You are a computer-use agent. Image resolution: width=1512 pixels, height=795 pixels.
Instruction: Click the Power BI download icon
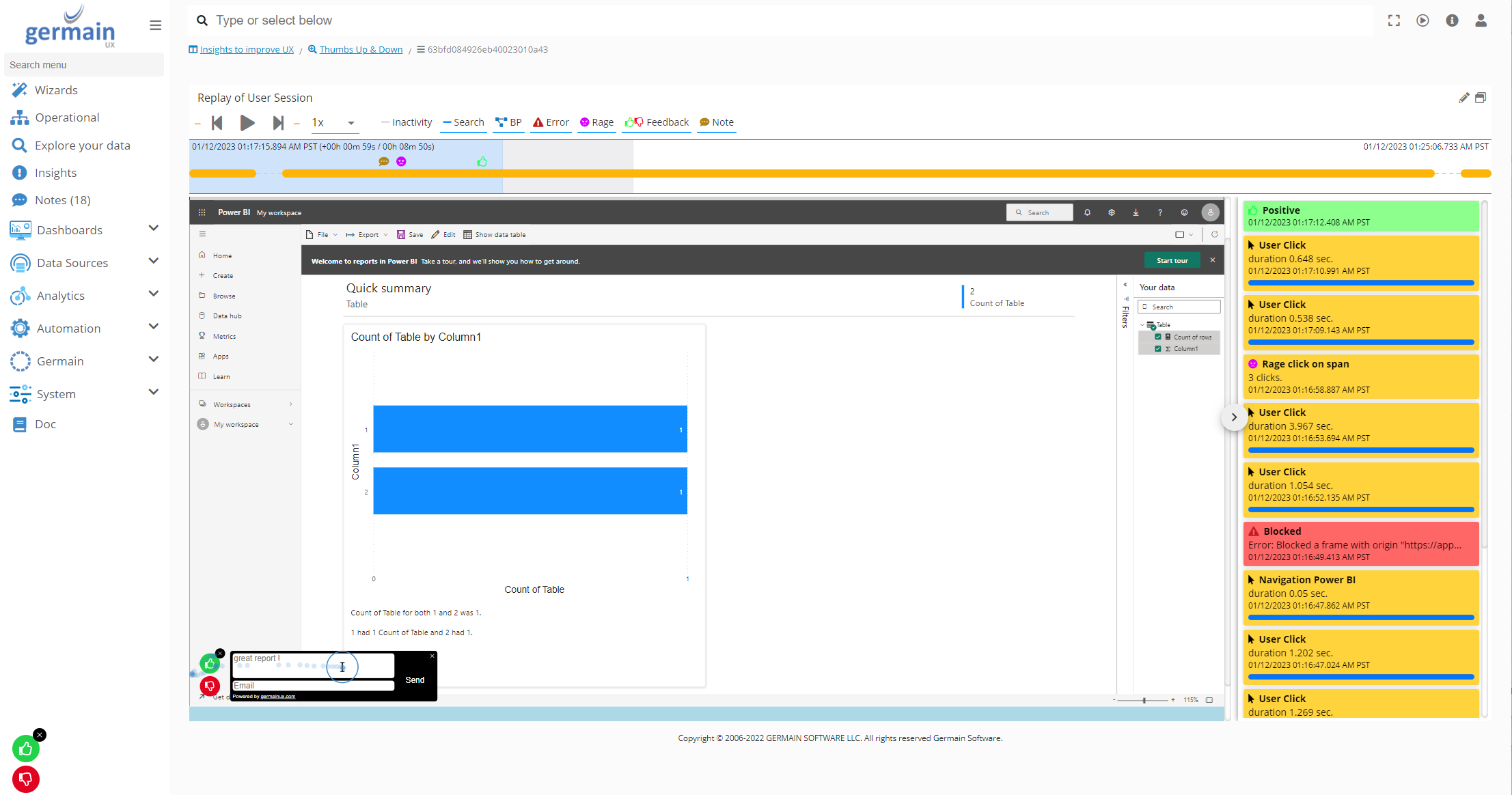[x=1136, y=212]
